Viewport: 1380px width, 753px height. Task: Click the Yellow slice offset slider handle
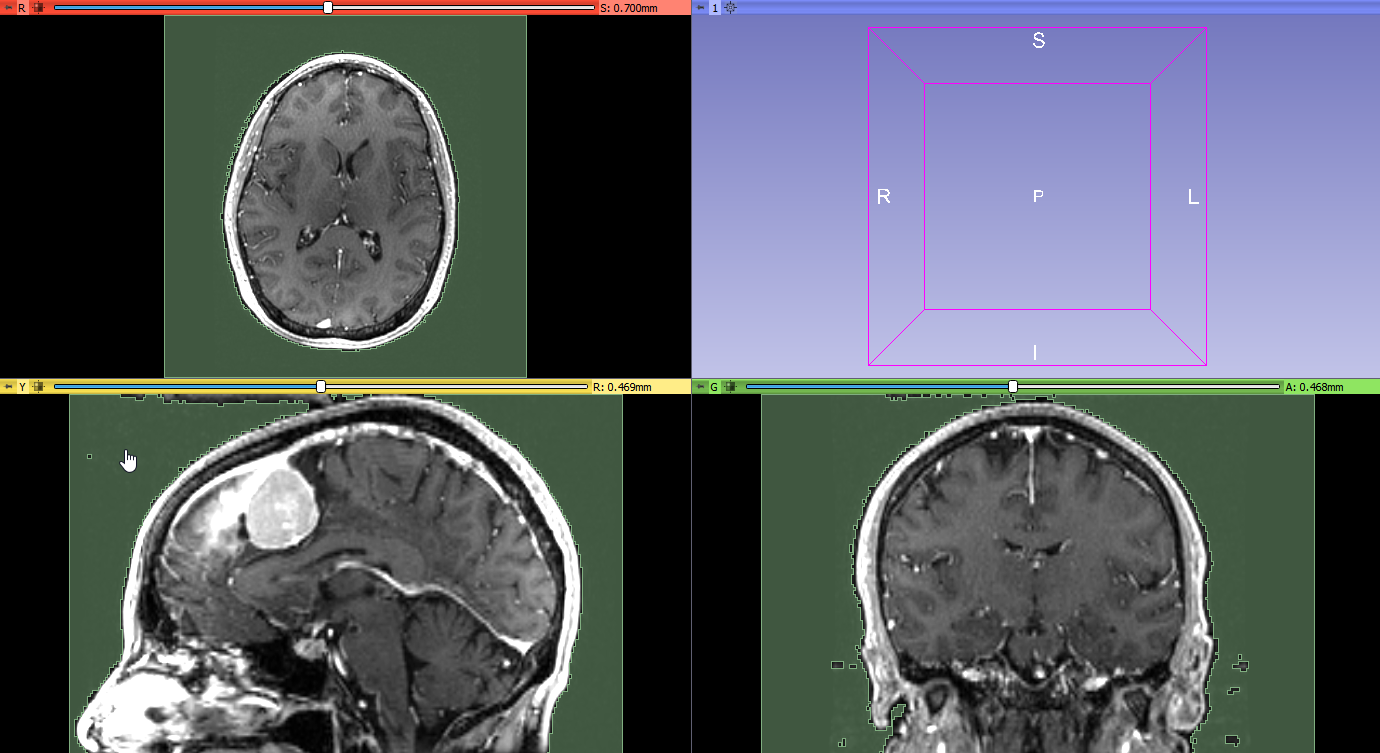pyautogui.click(x=321, y=386)
